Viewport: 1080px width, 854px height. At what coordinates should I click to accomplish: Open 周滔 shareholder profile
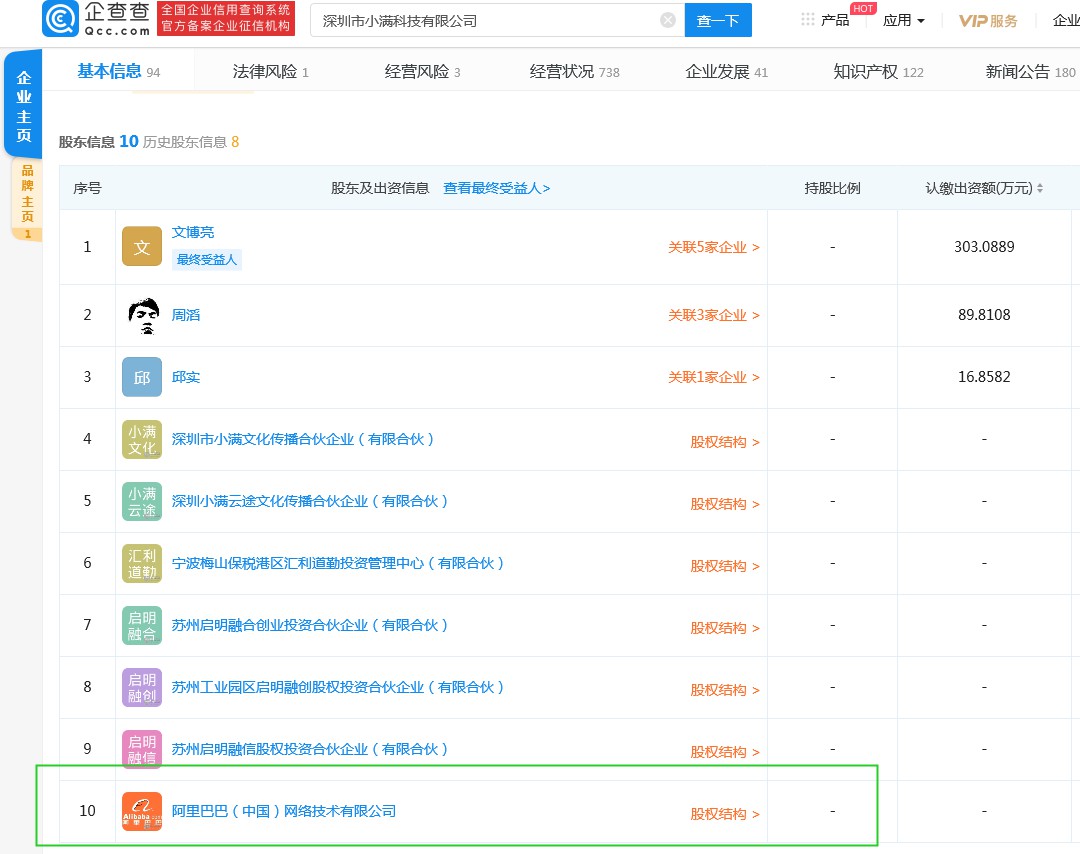pyautogui.click(x=186, y=315)
